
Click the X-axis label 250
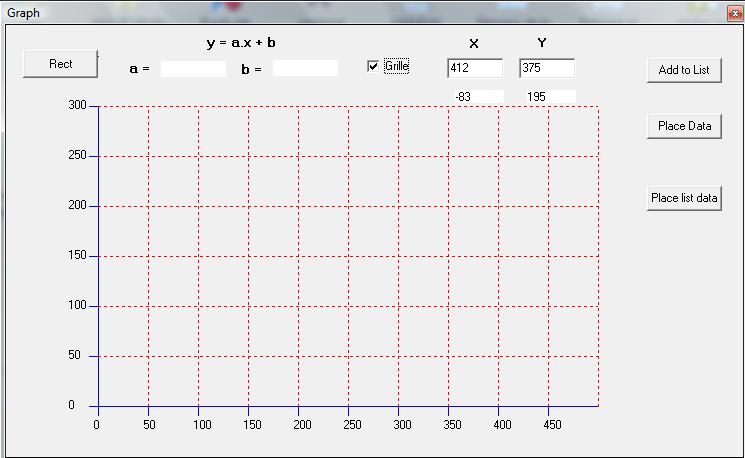(x=352, y=425)
